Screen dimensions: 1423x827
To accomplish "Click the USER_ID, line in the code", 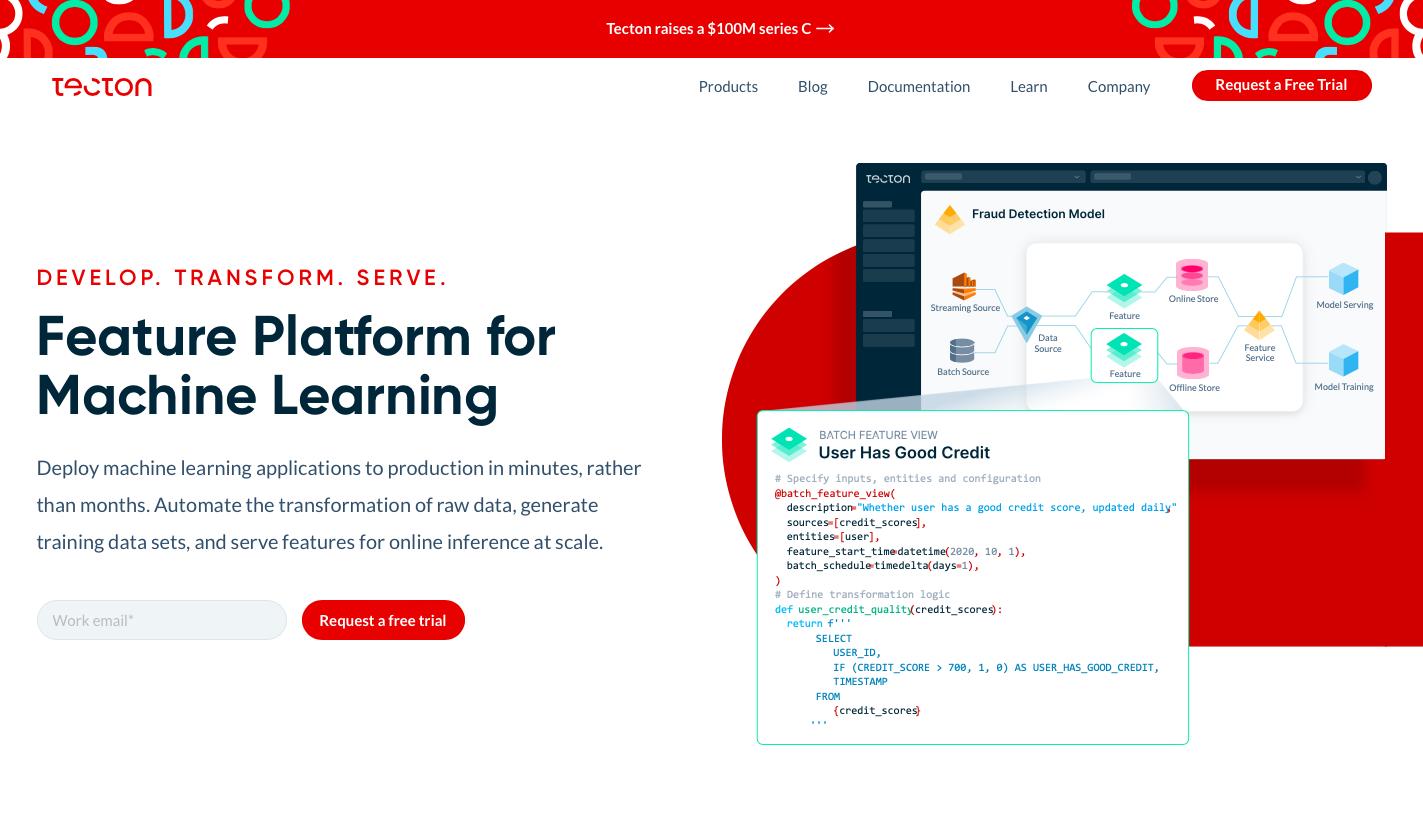I will [x=857, y=653].
